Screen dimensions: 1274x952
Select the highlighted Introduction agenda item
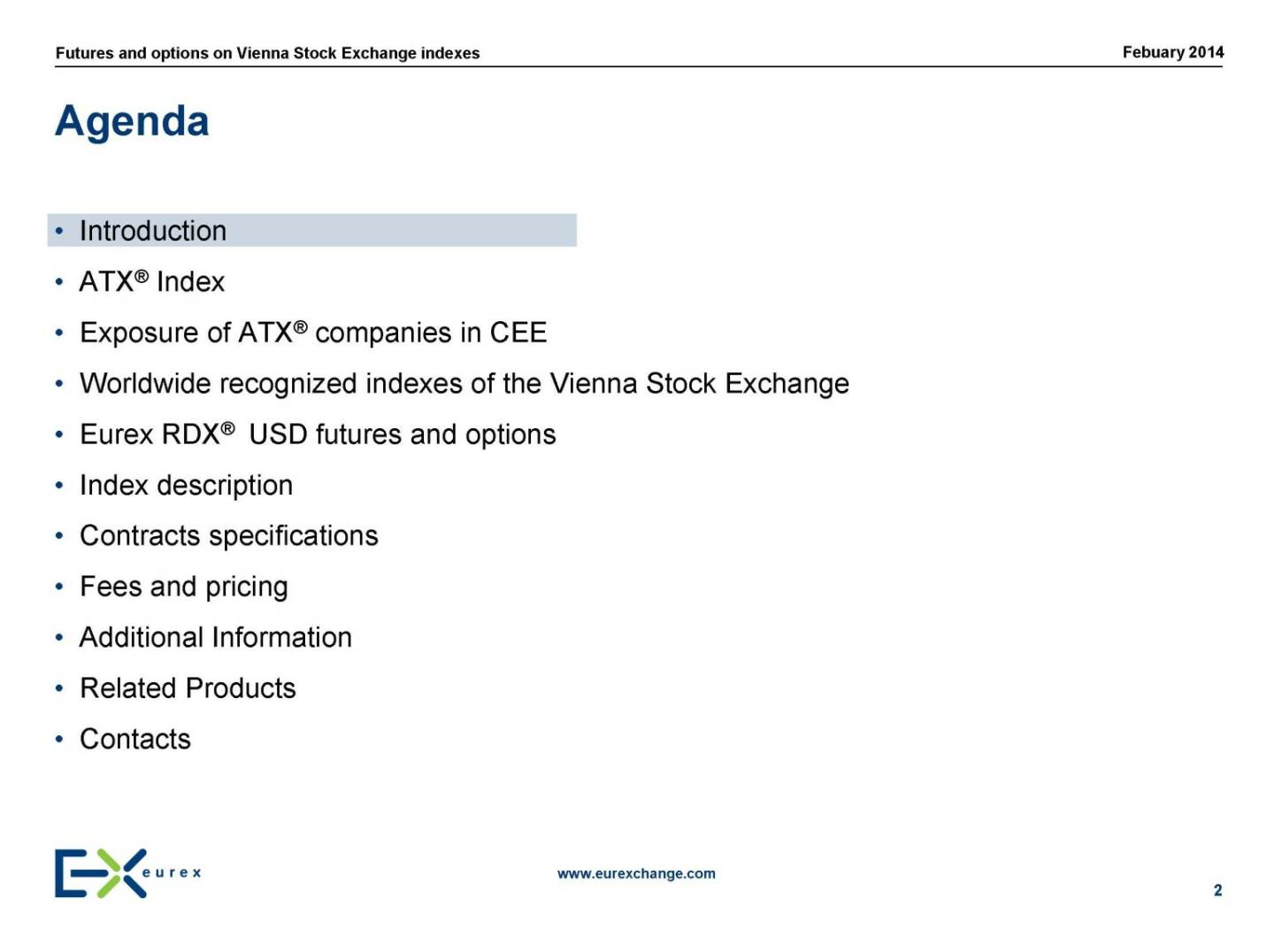(312, 230)
